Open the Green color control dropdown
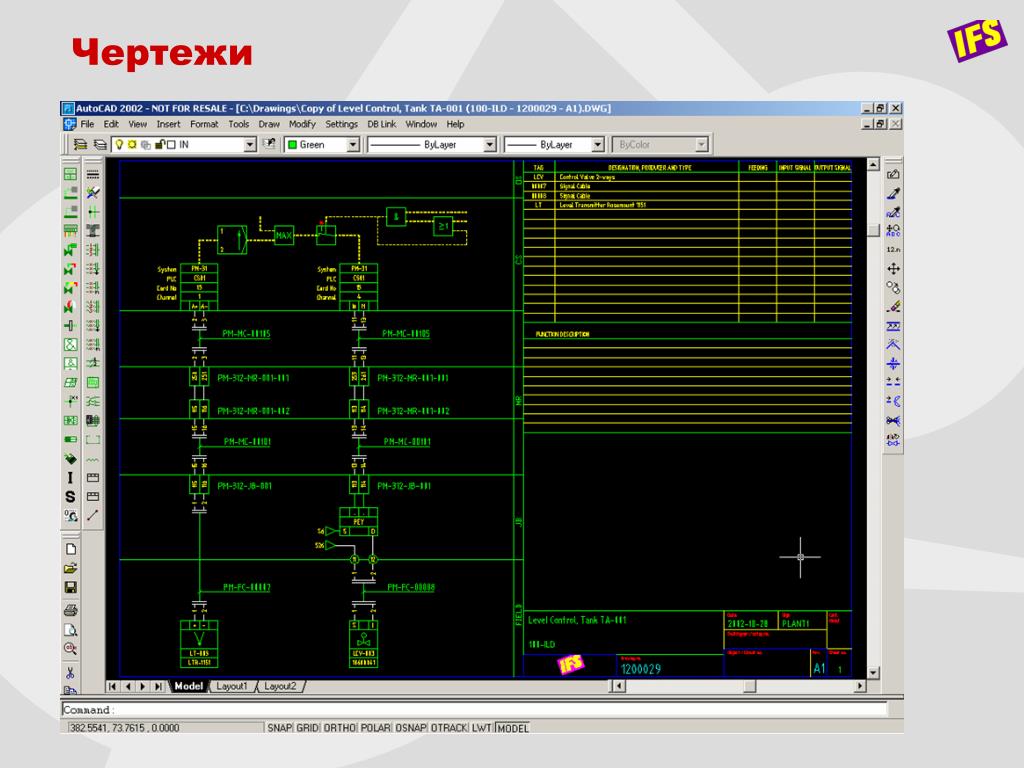The height and width of the screenshot is (768, 1024). pyautogui.click(x=353, y=144)
